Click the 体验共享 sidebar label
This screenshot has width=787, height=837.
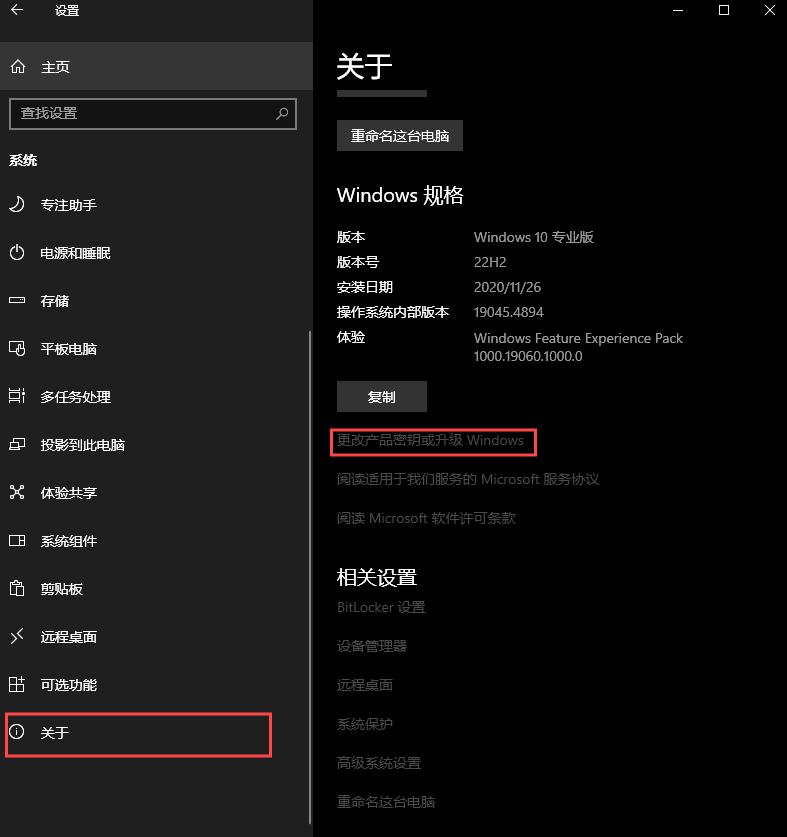click(69, 493)
